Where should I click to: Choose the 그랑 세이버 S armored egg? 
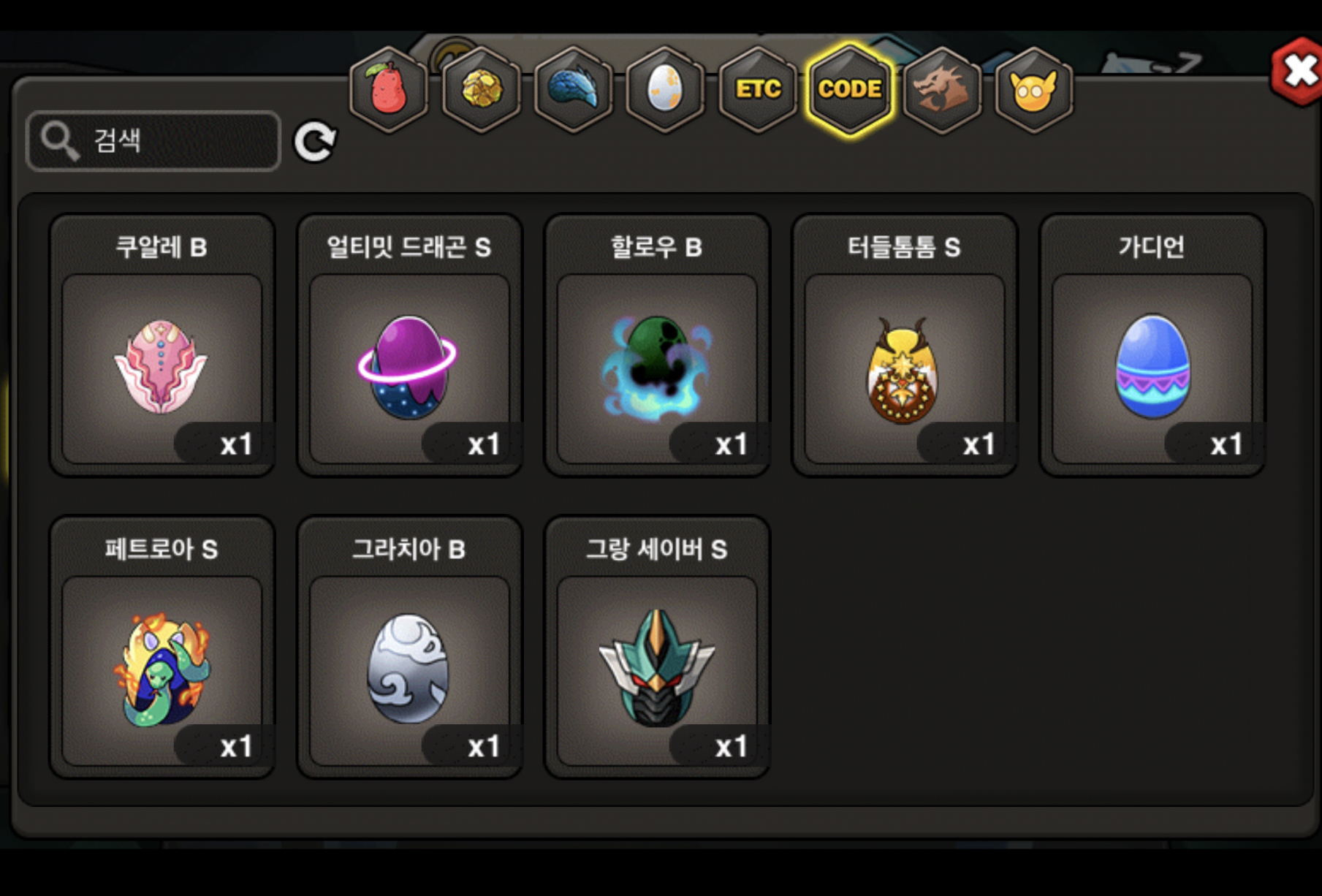pyautogui.click(x=657, y=648)
